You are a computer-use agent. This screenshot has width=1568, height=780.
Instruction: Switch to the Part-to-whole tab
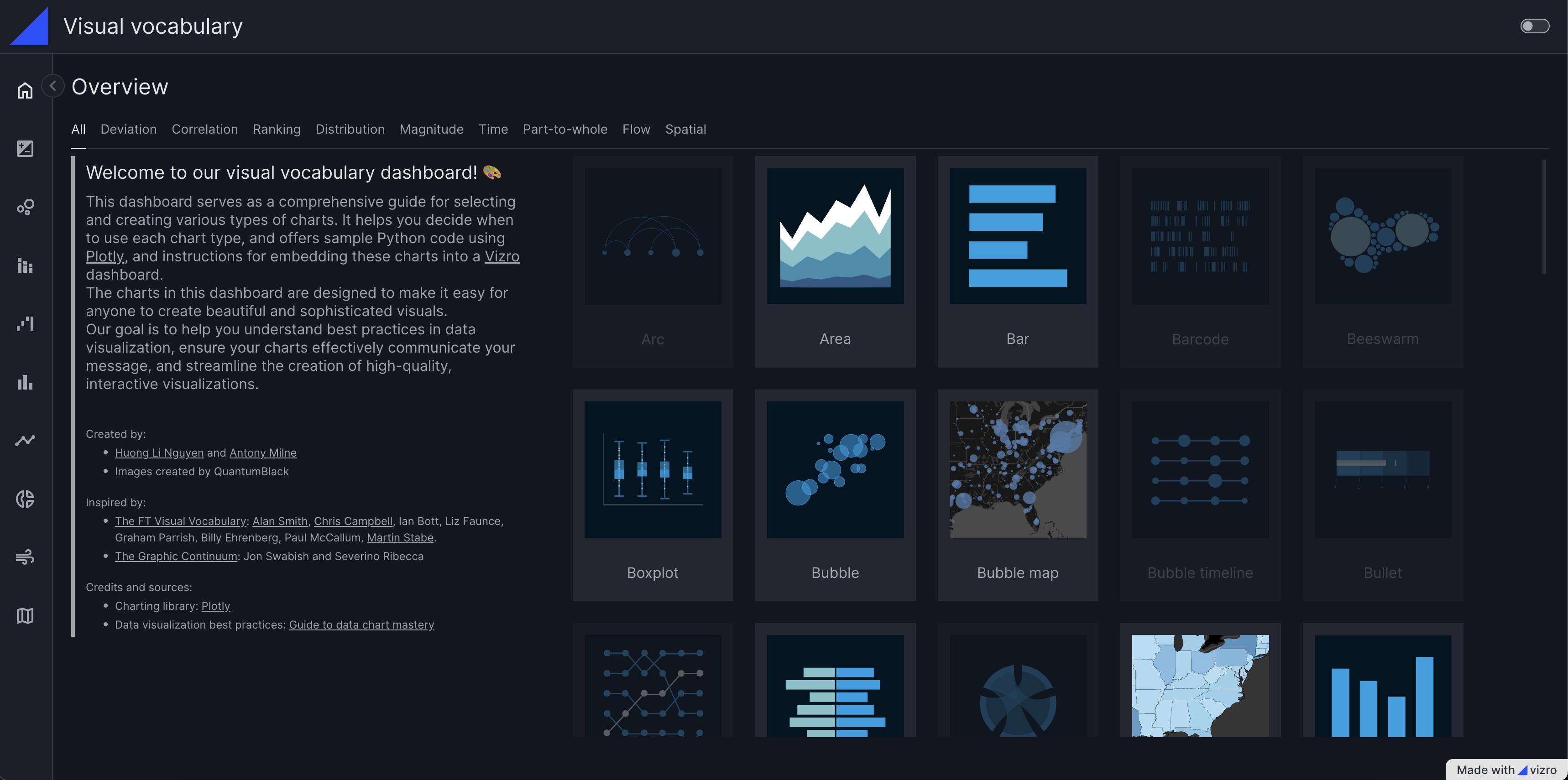click(565, 129)
